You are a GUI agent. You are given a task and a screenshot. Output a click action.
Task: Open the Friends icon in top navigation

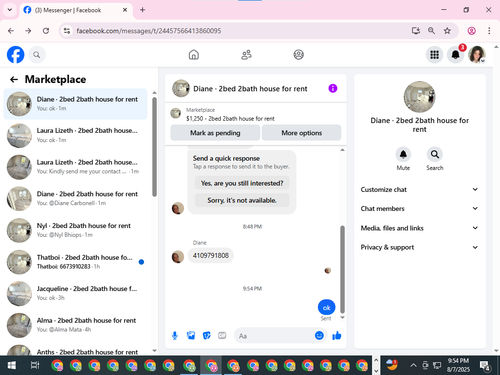click(x=246, y=55)
